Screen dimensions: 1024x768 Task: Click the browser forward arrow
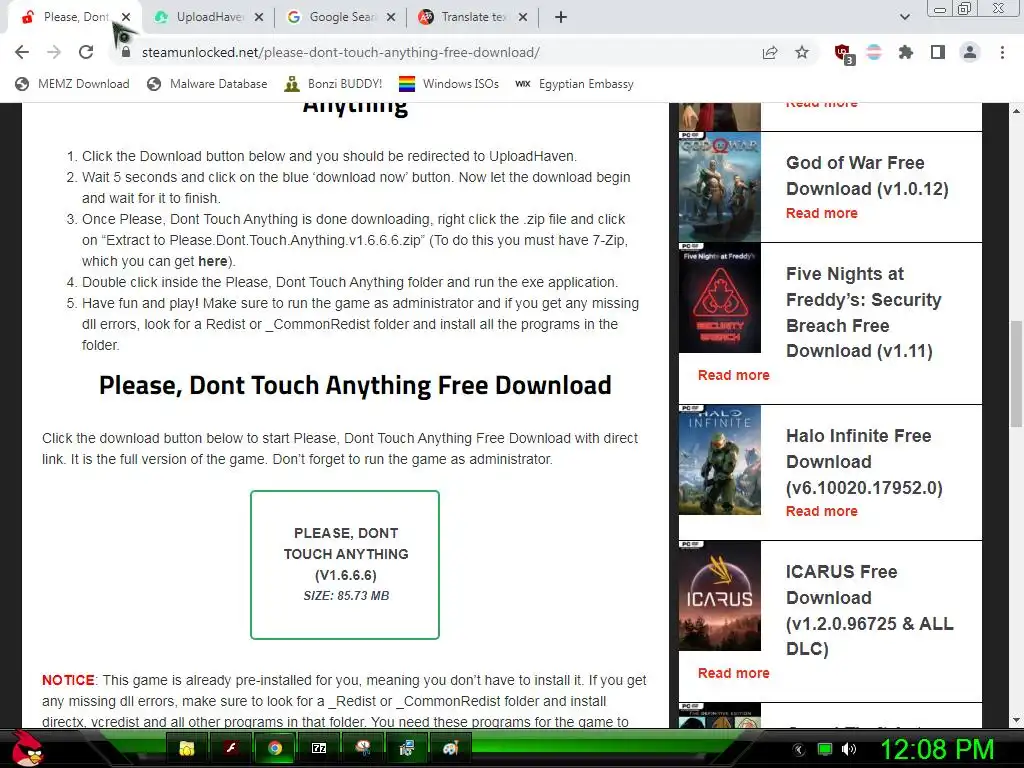coord(54,52)
